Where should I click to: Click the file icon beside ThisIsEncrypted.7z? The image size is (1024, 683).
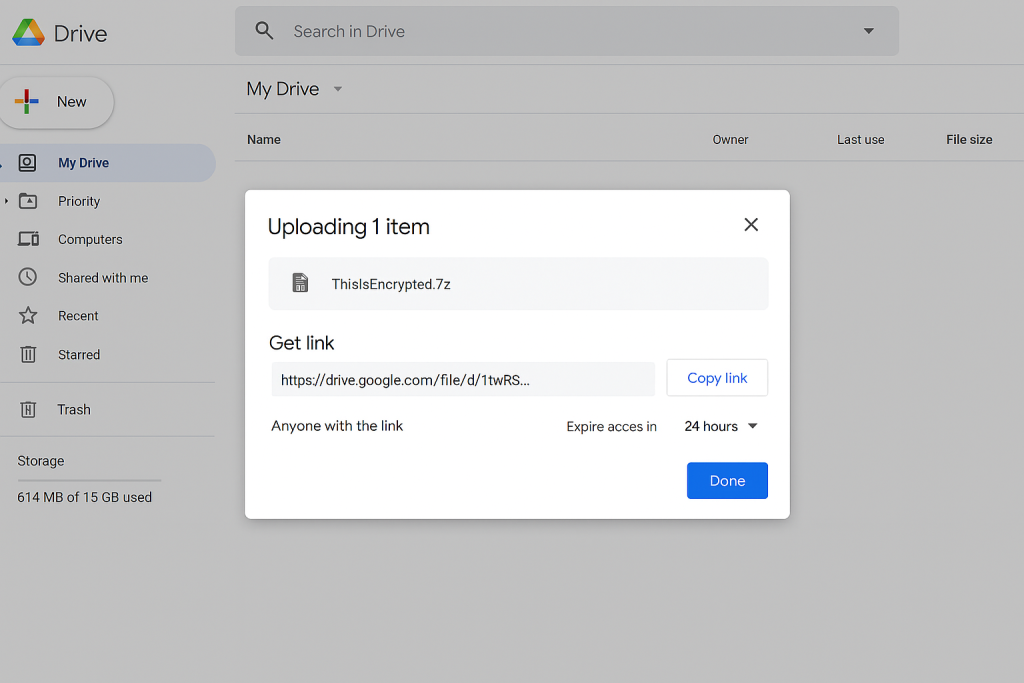click(299, 282)
